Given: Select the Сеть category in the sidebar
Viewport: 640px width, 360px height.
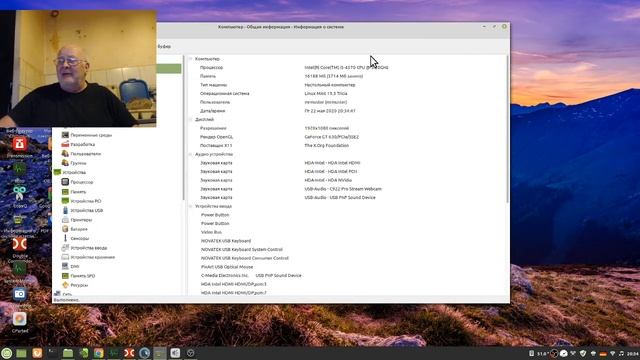Looking at the screenshot, I should click(67, 294).
